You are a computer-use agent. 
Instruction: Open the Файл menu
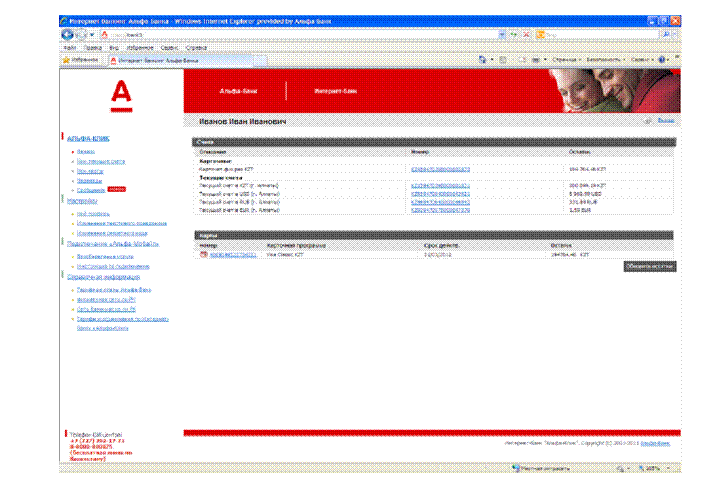[x=69, y=48]
